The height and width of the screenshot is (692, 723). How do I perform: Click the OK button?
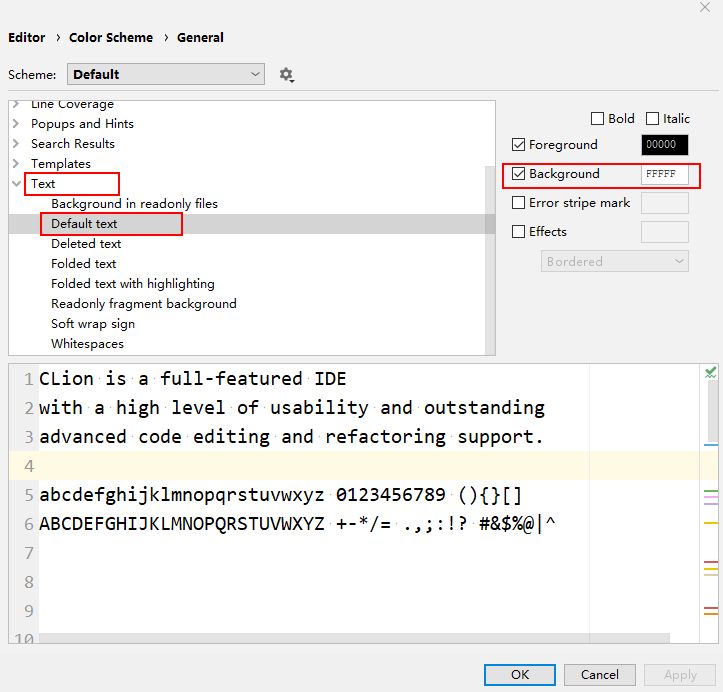[x=520, y=675]
